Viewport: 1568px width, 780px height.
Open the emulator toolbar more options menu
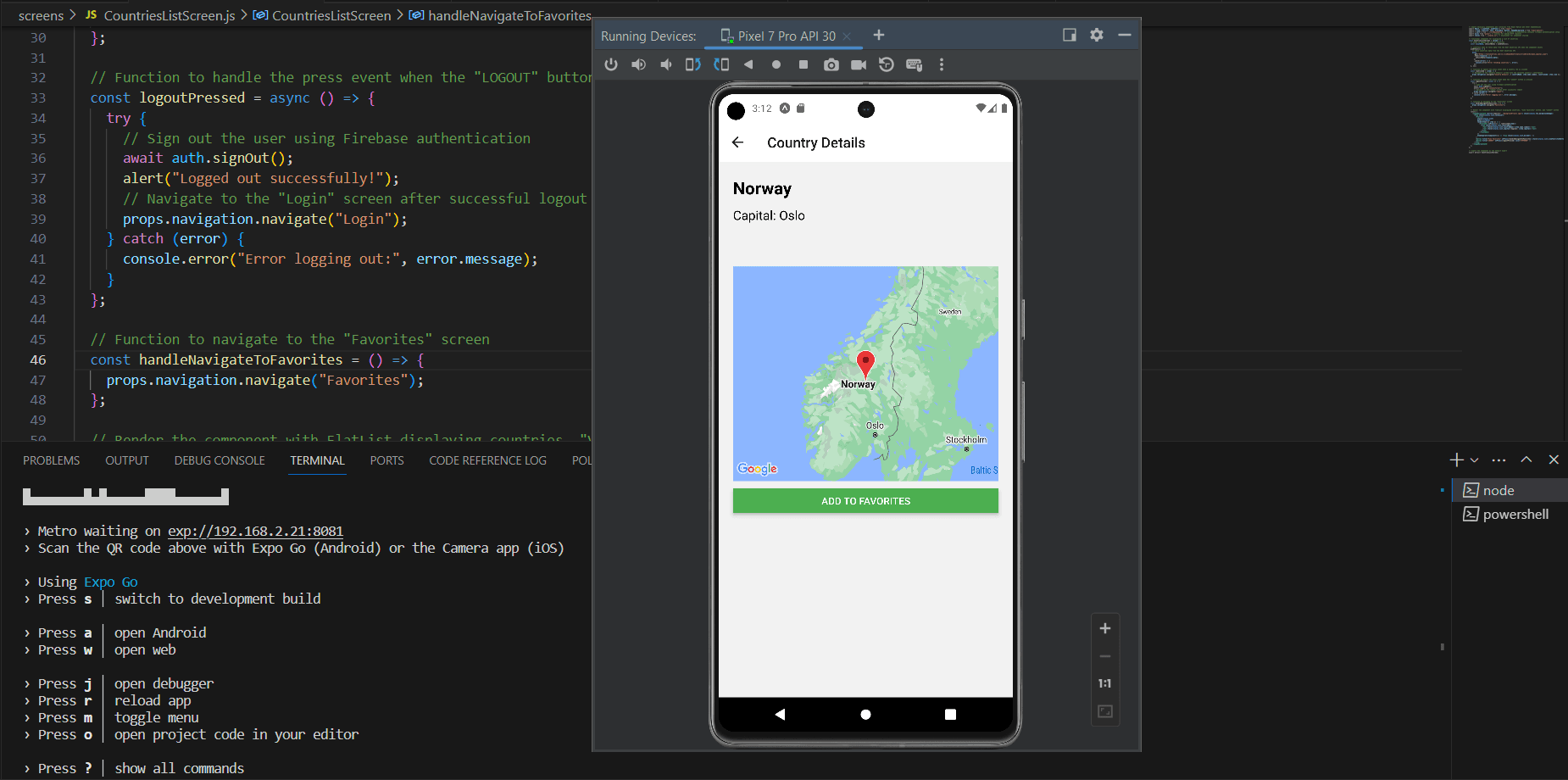click(x=942, y=64)
